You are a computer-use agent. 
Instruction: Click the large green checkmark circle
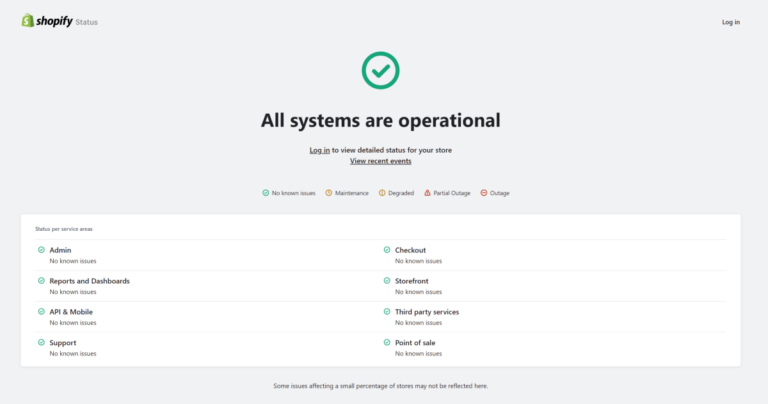(381, 71)
